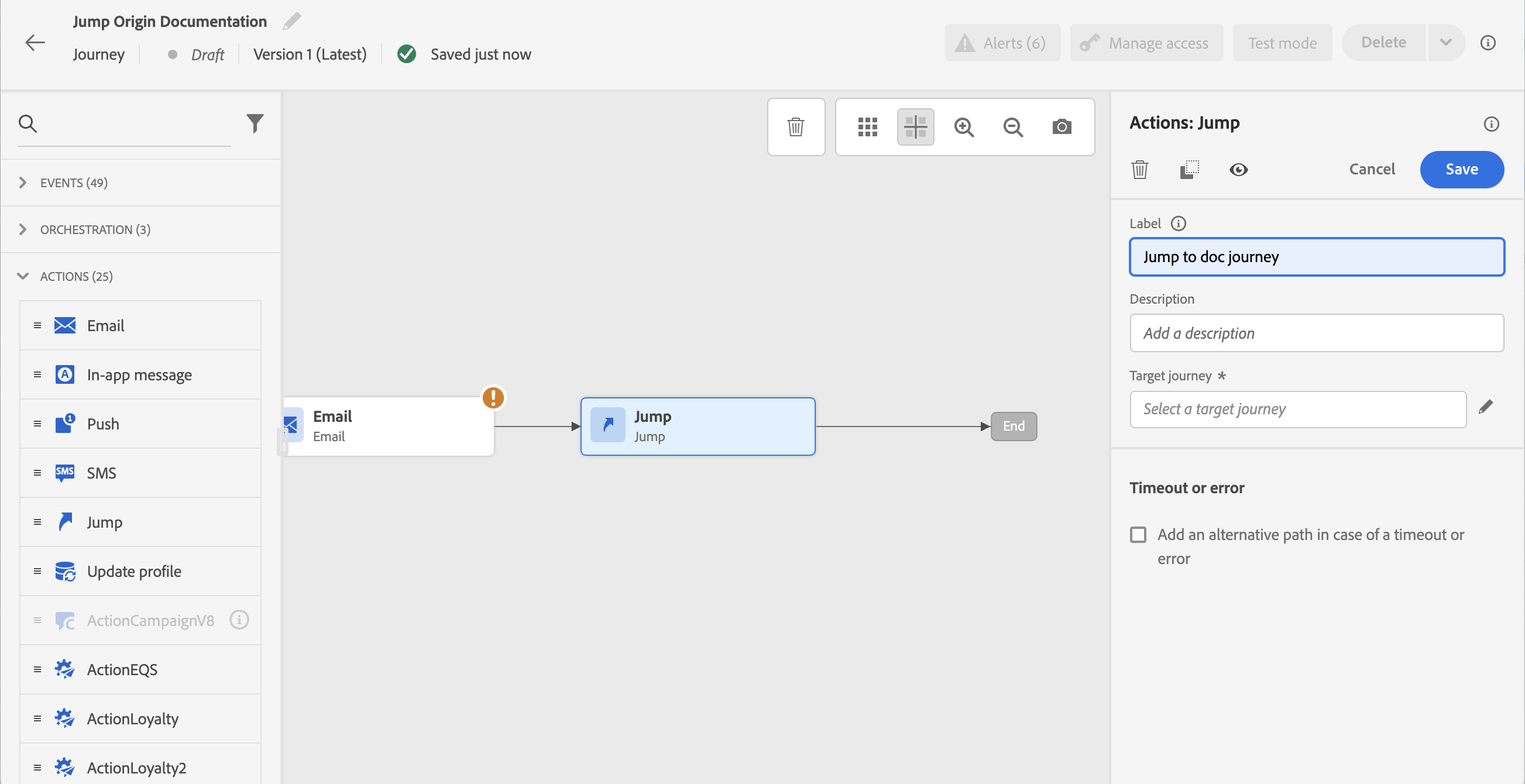Take a canvas screenshot with camera icon
The image size is (1525, 784).
coord(1062,126)
